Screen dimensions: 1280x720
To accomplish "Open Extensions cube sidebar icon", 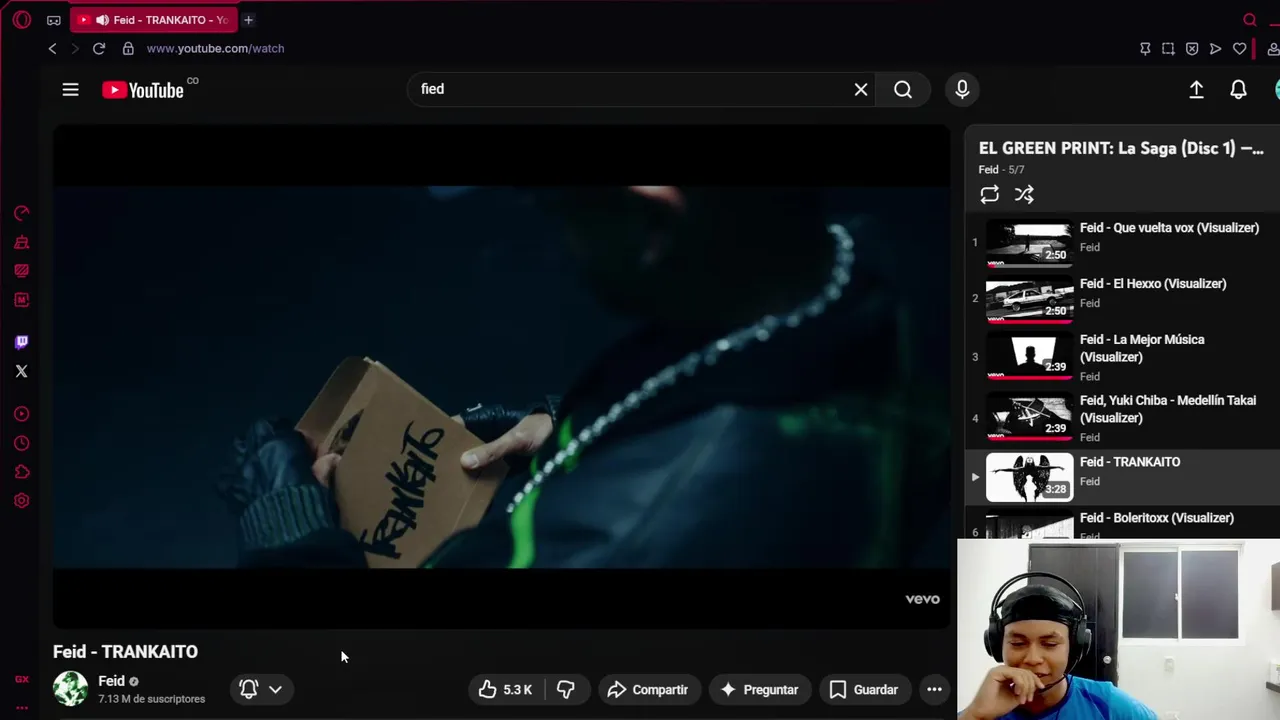I will tap(21, 472).
